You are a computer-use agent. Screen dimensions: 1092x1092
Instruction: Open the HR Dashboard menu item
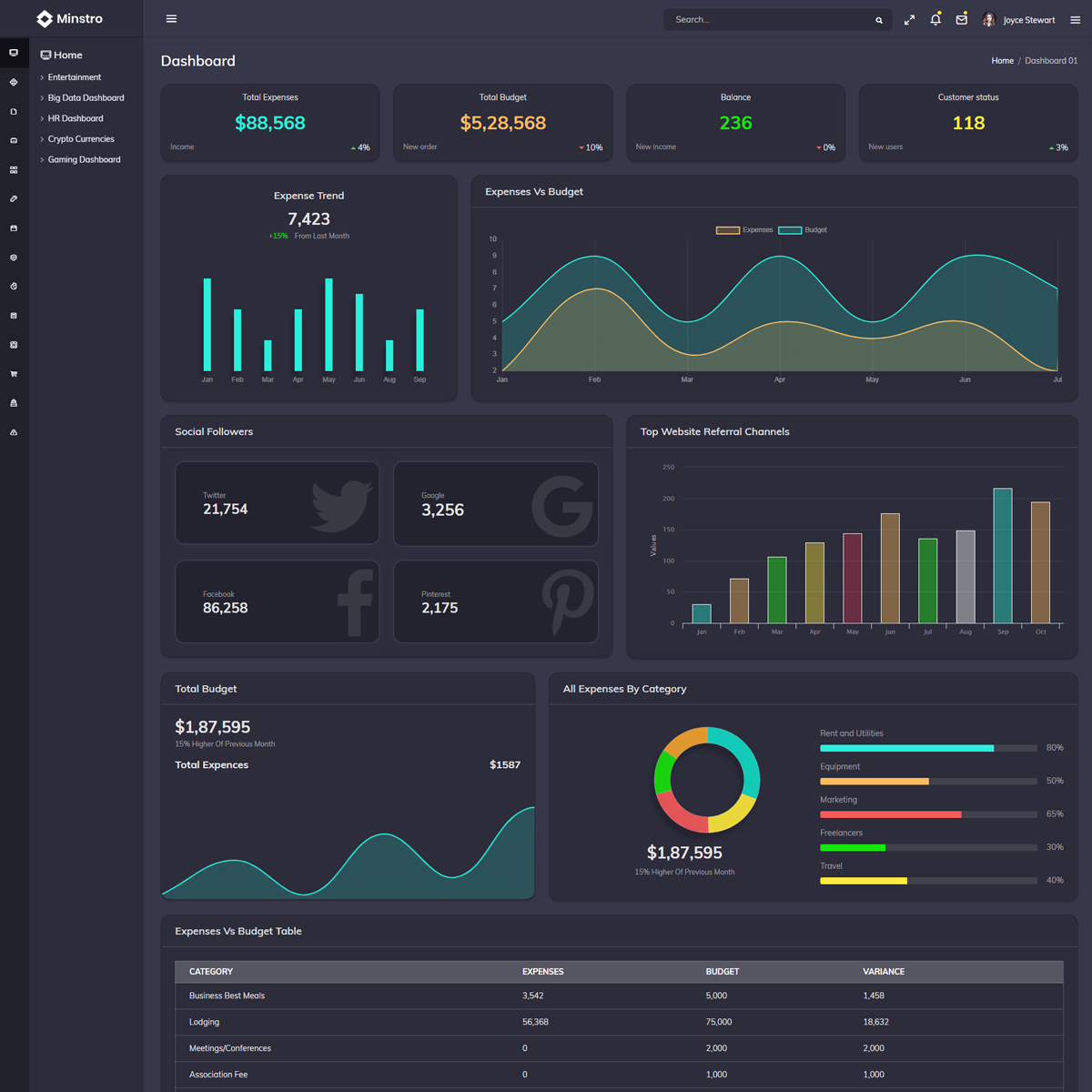[75, 118]
